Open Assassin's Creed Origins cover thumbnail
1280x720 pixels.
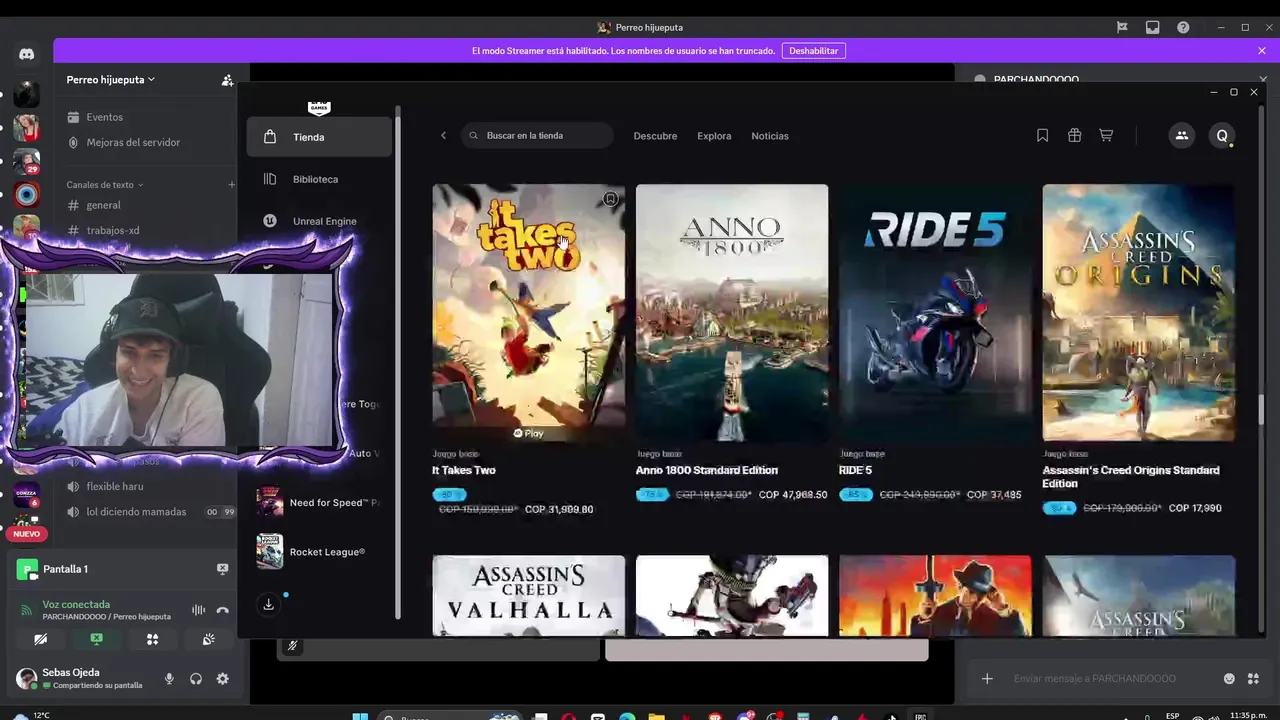pyautogui.click(x=1138, y=312)
